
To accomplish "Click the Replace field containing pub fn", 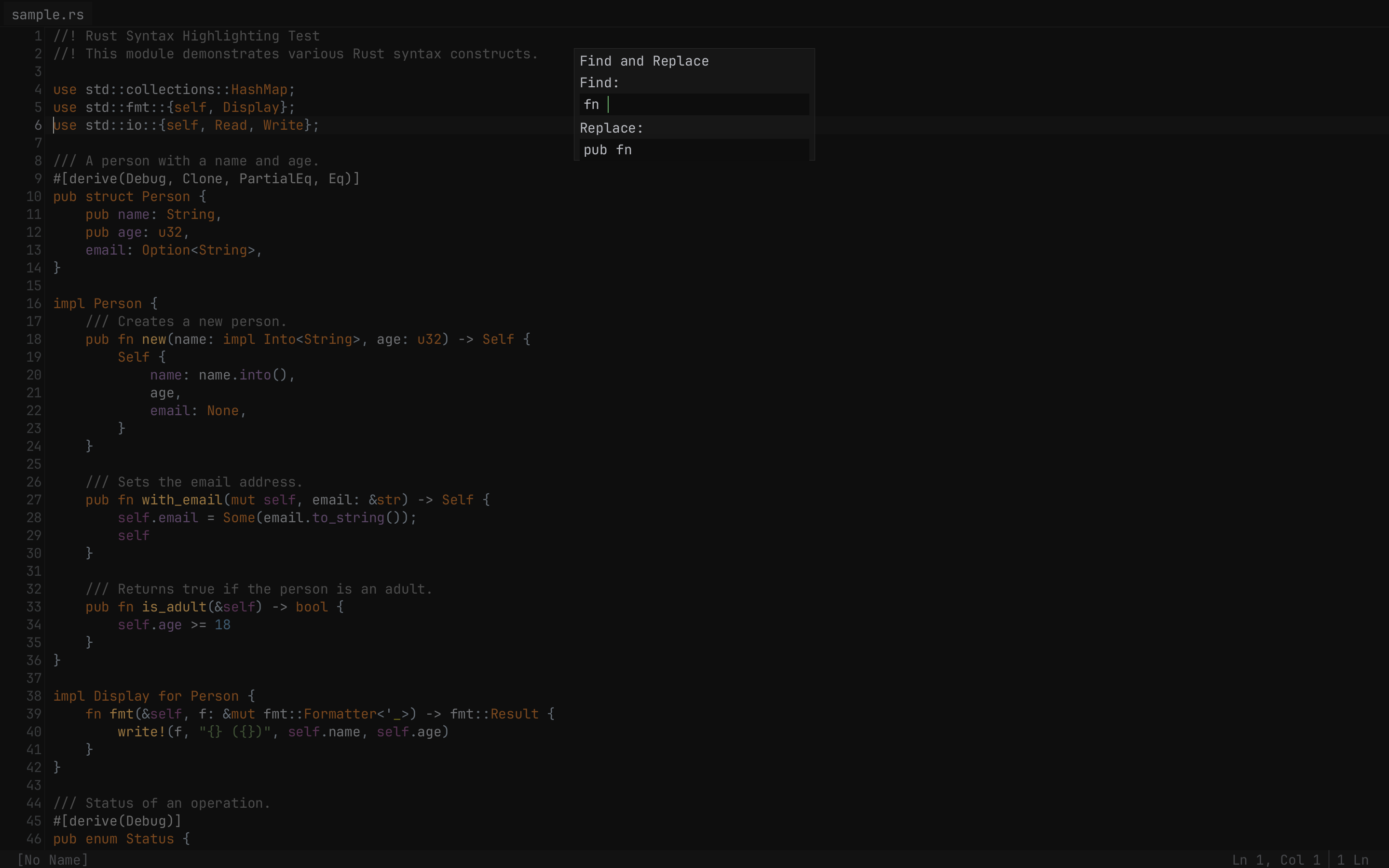I will (694, 150).
